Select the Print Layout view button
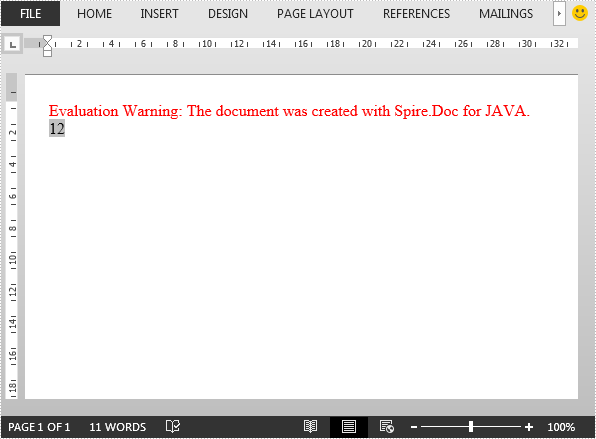The height and width of the screenshot is (439, 596). click(x=349, y=427)
